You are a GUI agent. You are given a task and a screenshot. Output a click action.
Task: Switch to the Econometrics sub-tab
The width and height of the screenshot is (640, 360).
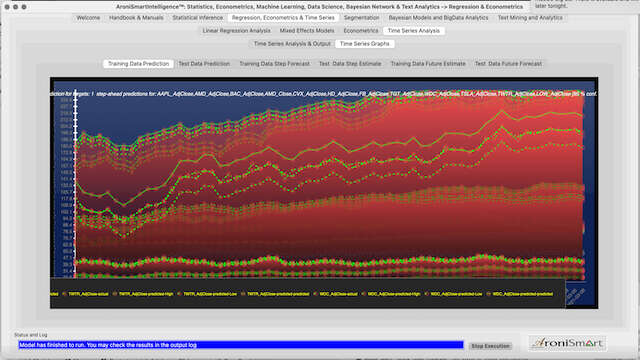(x=360, y=31)
